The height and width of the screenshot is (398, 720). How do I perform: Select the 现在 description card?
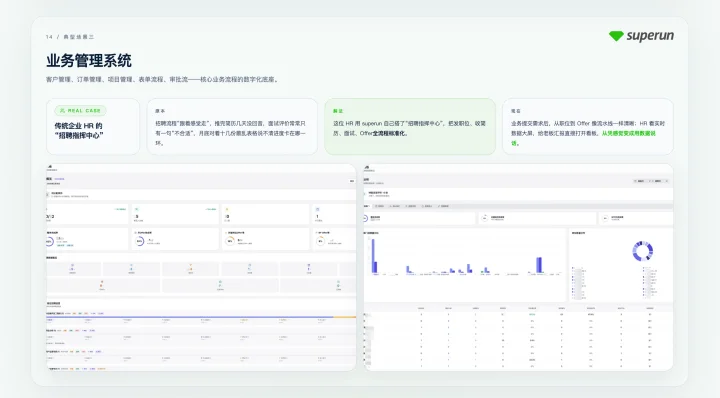pos(588,126)
